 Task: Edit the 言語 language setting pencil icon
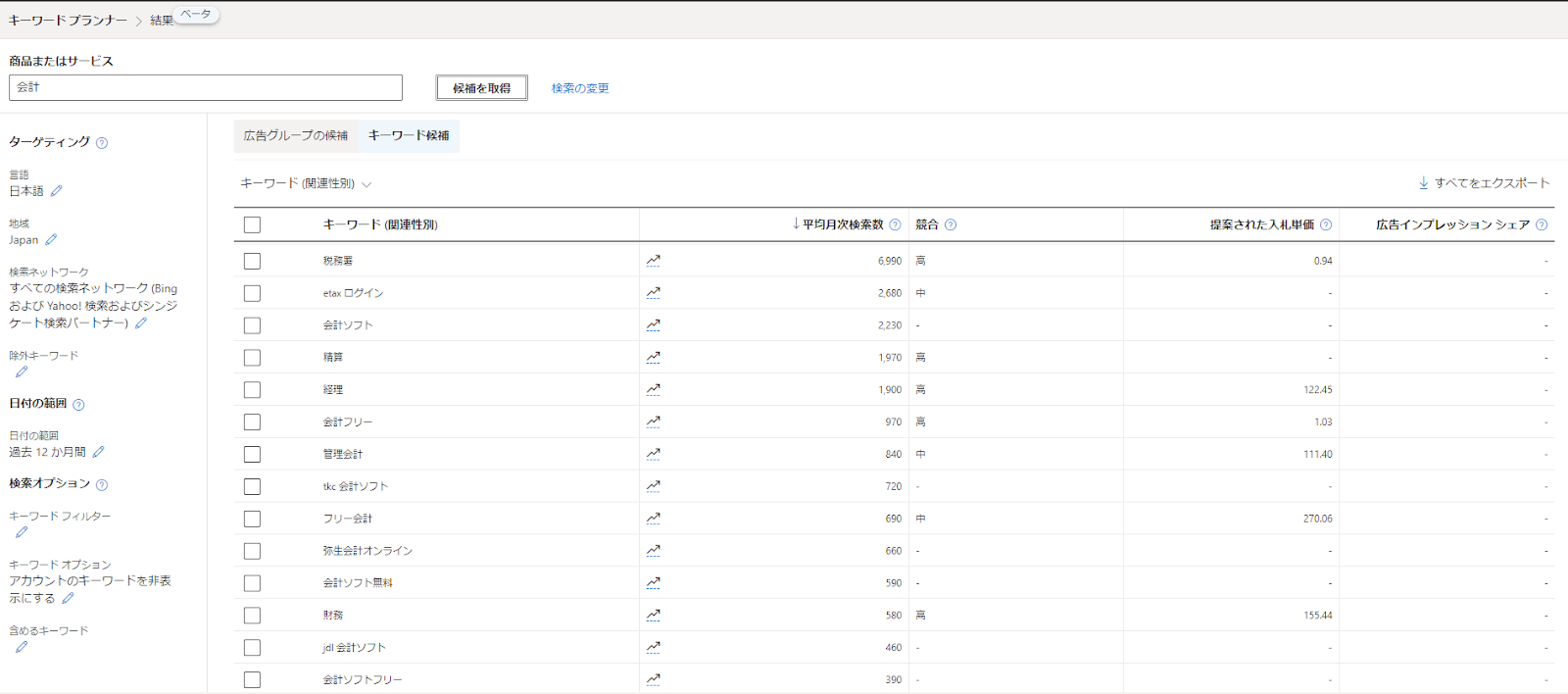(56, 191)
